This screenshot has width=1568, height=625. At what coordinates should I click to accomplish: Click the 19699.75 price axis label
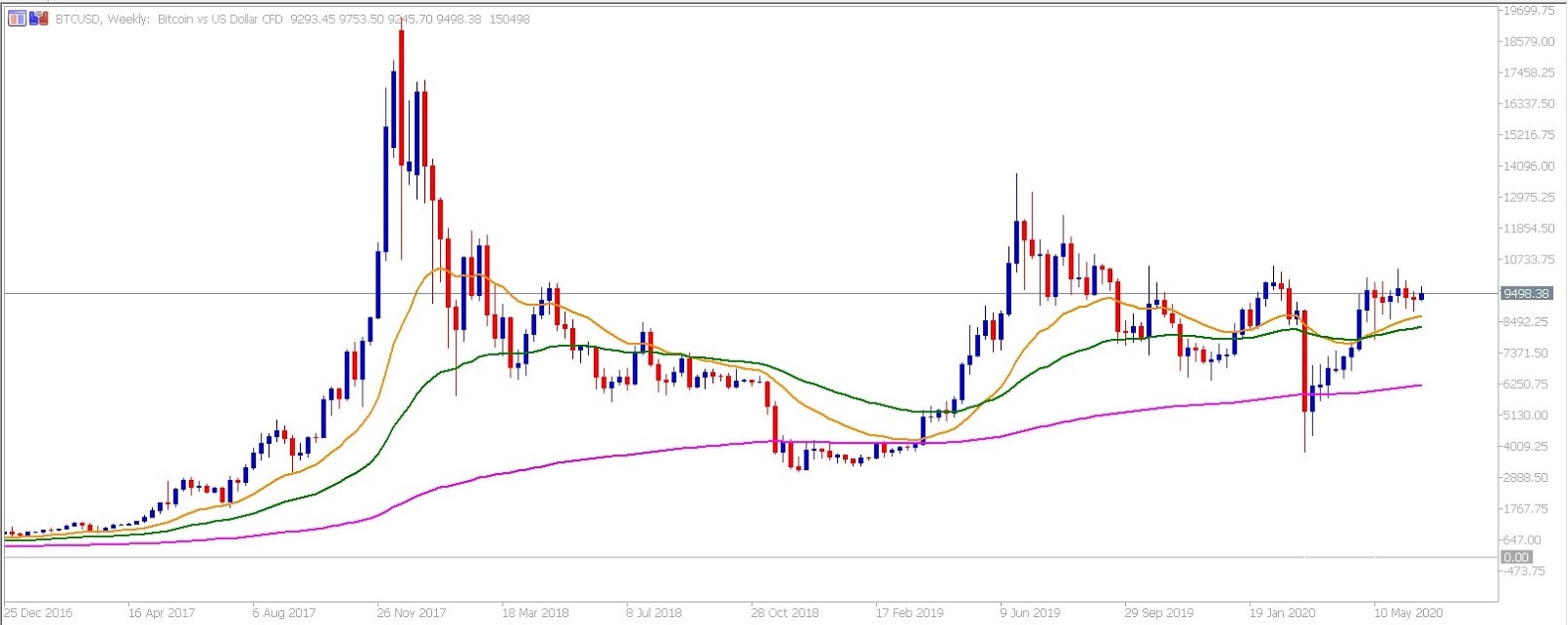(1528, 11)
